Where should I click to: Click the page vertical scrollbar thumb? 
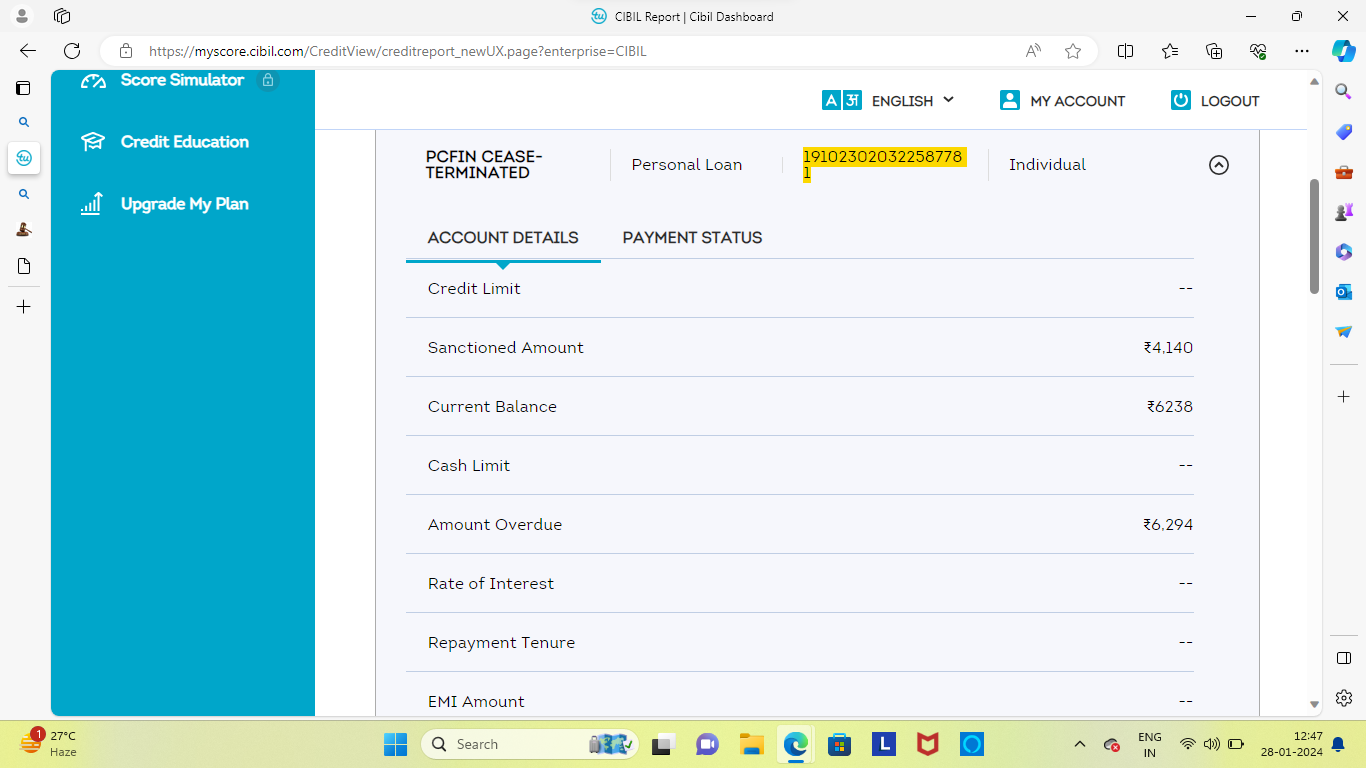(1315, 236)
